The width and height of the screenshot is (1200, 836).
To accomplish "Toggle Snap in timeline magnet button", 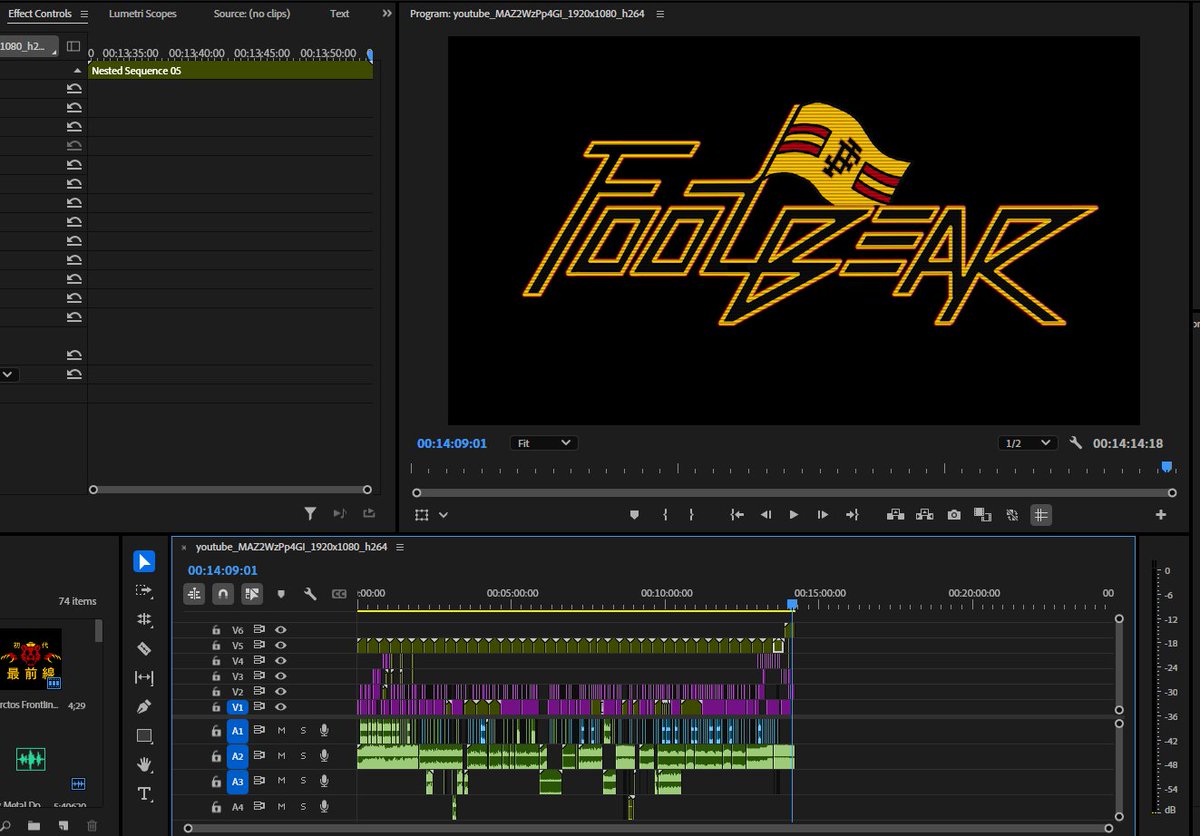I will pyautogui.click(x=223, y=594).
